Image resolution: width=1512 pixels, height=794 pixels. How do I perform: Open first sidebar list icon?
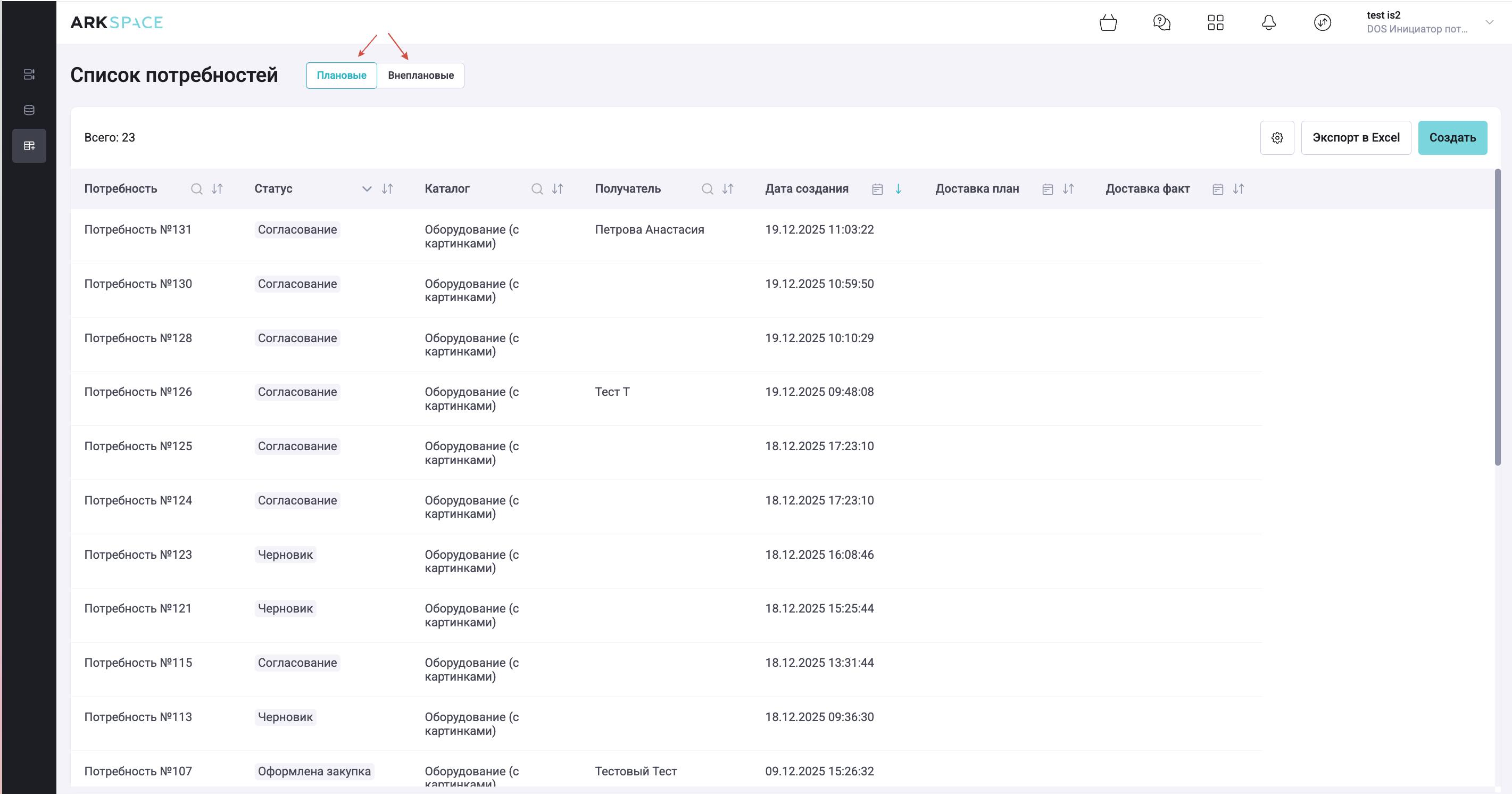click(29, 74)
